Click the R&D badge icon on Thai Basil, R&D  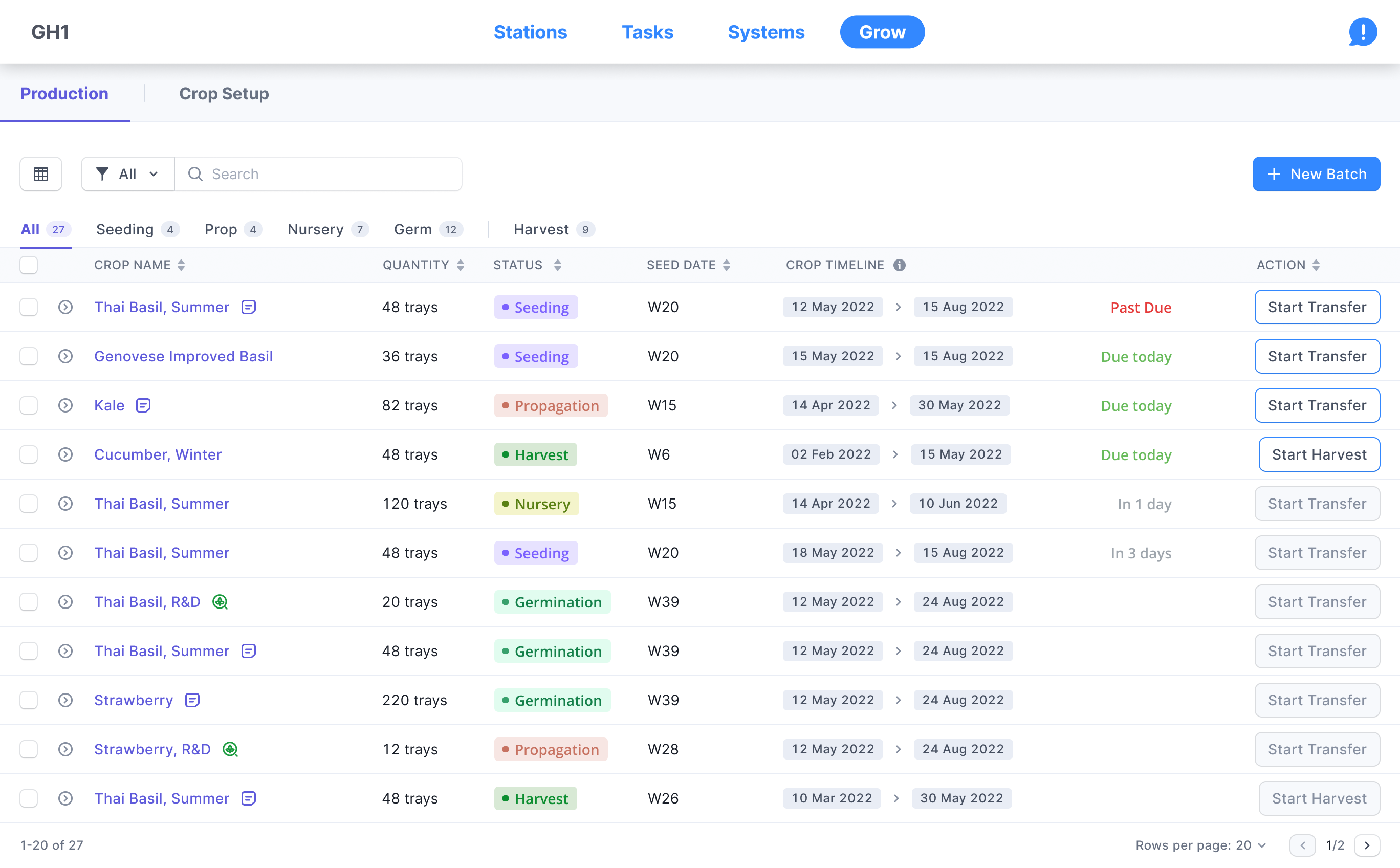(220, 602)
